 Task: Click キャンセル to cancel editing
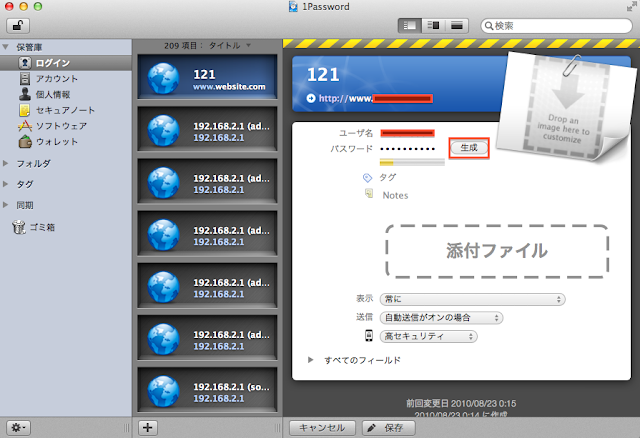(322, 428)
